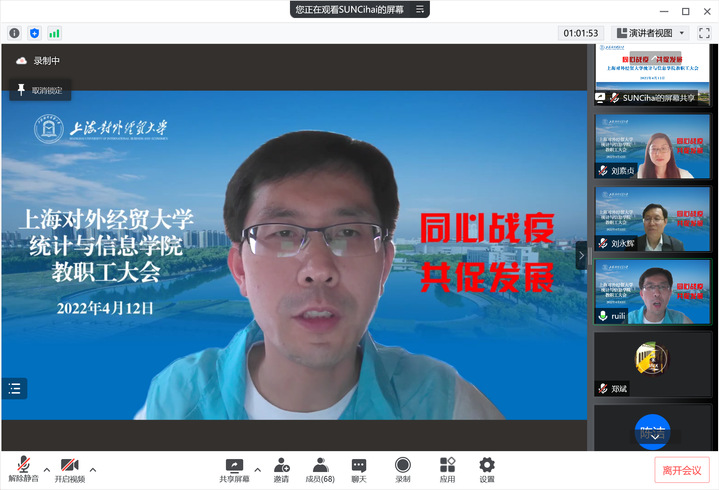Turn on the camera with 开启视频
The width and height of the screenshot is (719, 490).
(x=69, y=469)
